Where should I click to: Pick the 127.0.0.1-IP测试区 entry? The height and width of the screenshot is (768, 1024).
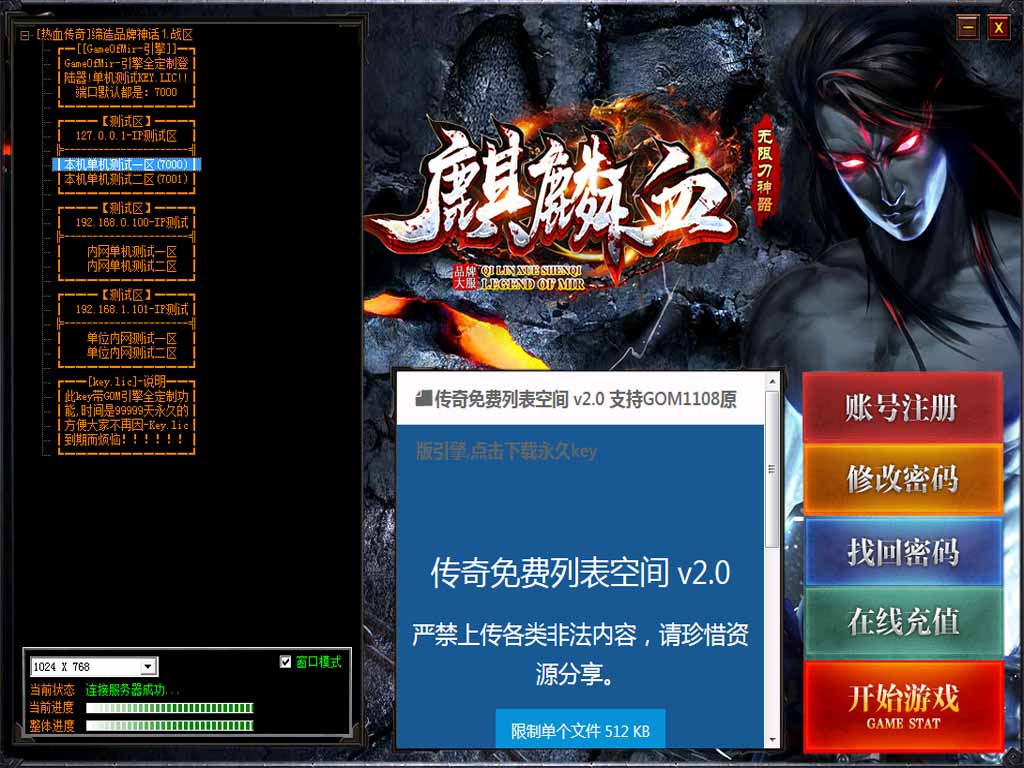click(x=126, y=136)
